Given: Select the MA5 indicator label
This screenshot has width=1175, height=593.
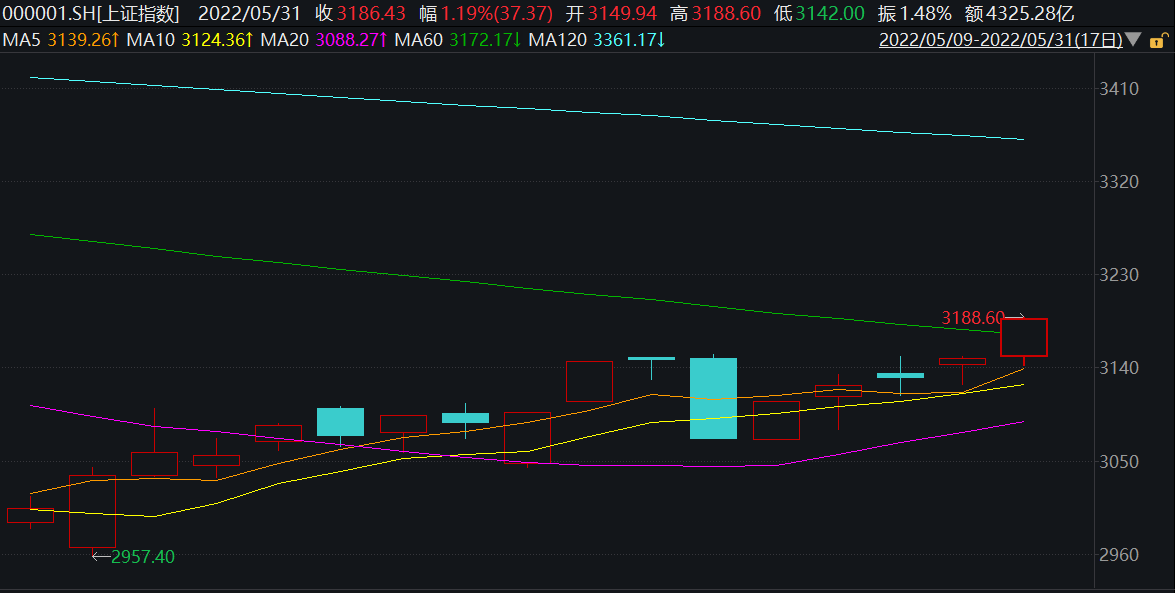Looking at the screenshot, I should pyautogui.click(x=21, y=40).
